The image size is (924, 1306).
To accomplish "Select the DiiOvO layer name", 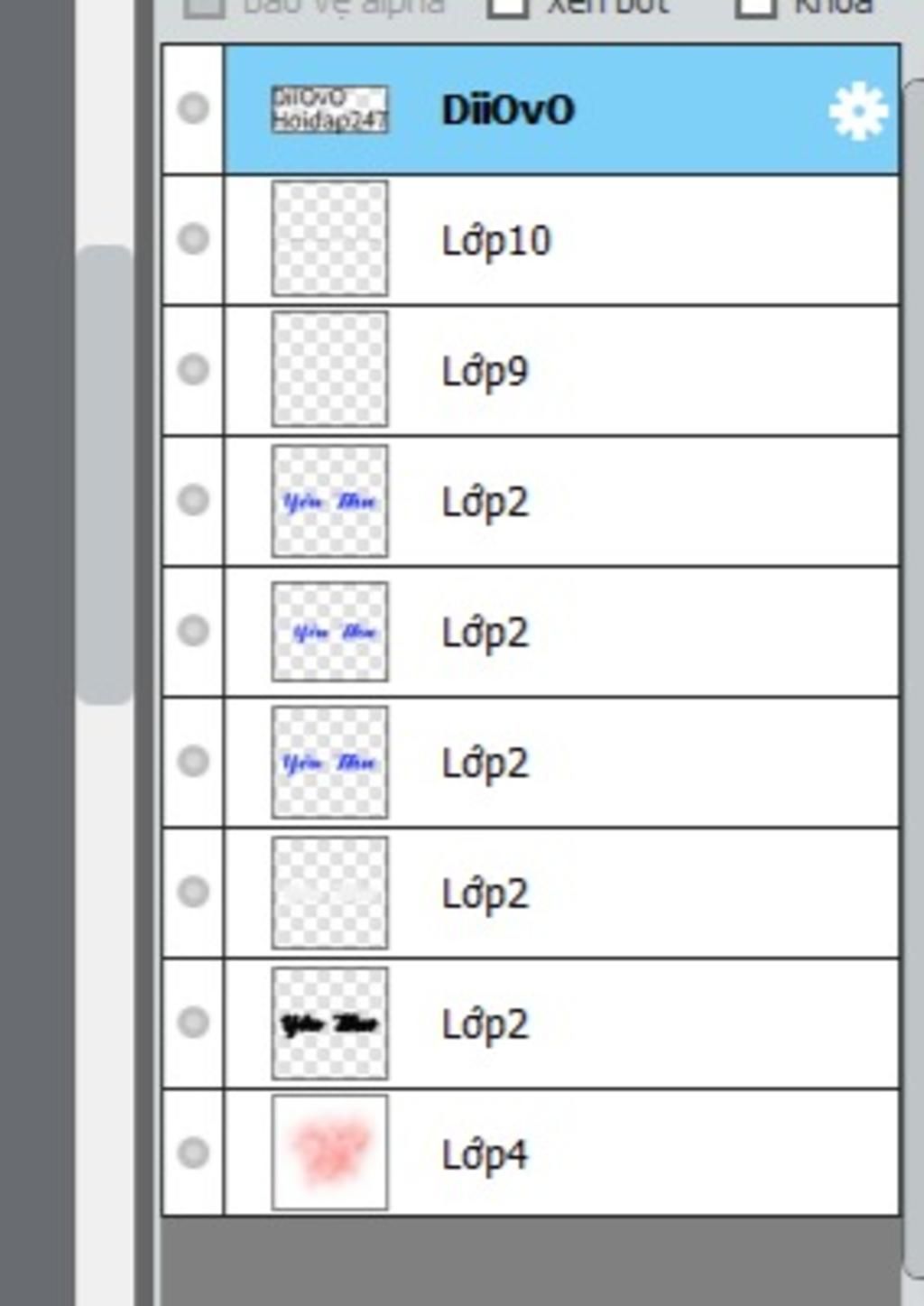I will pyautogui.click(x=508, y=110).
